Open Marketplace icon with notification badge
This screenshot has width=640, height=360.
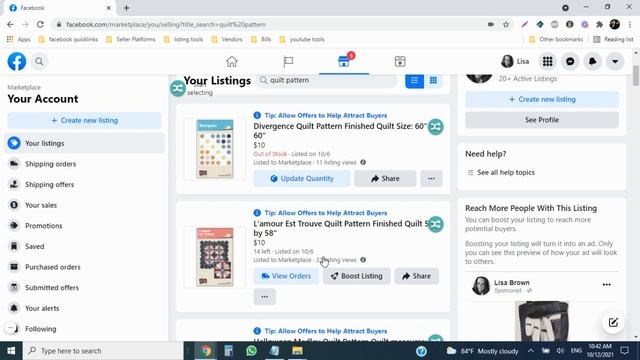click(344, 61)
